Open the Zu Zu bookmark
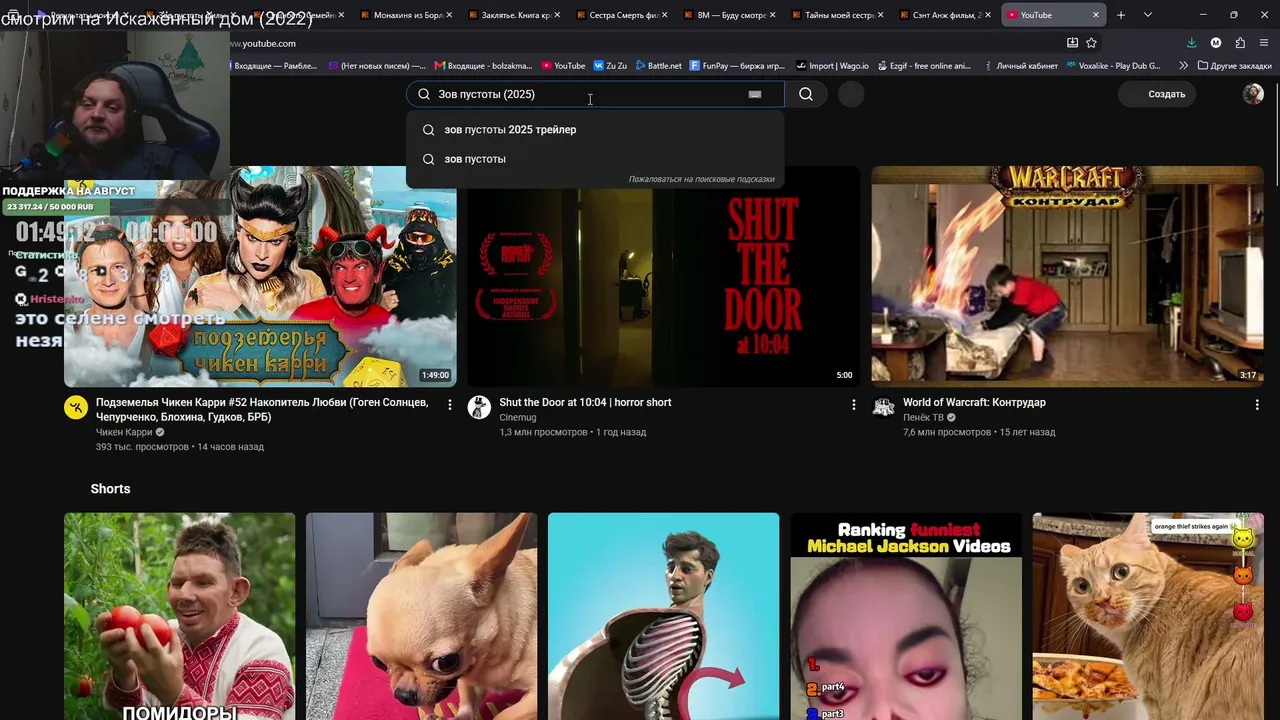 tap(610, 66)
